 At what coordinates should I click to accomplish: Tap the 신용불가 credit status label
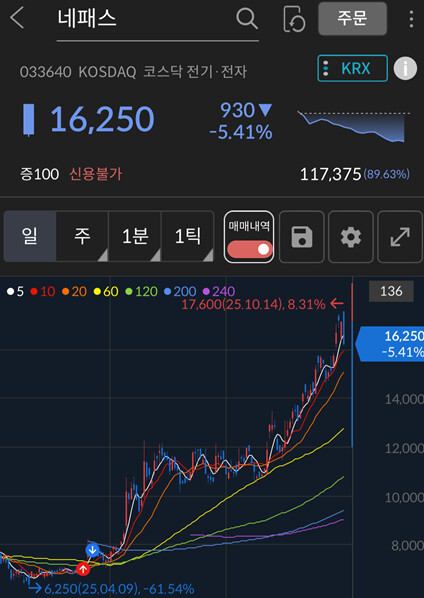[x=96, y=174]
